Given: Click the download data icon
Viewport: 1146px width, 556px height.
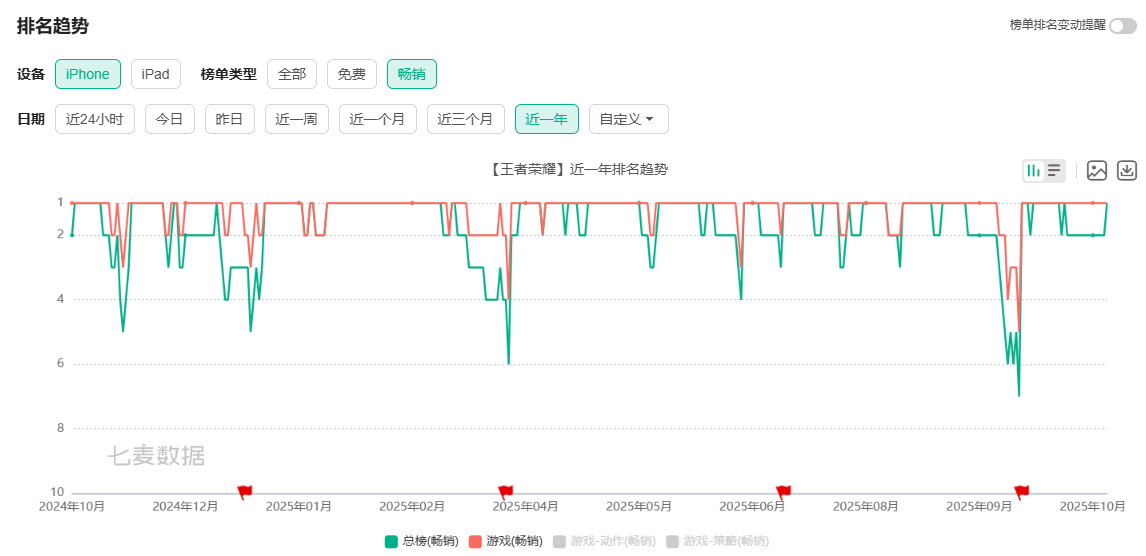Looking at the screenshot, I should (x=1127, y=171).
